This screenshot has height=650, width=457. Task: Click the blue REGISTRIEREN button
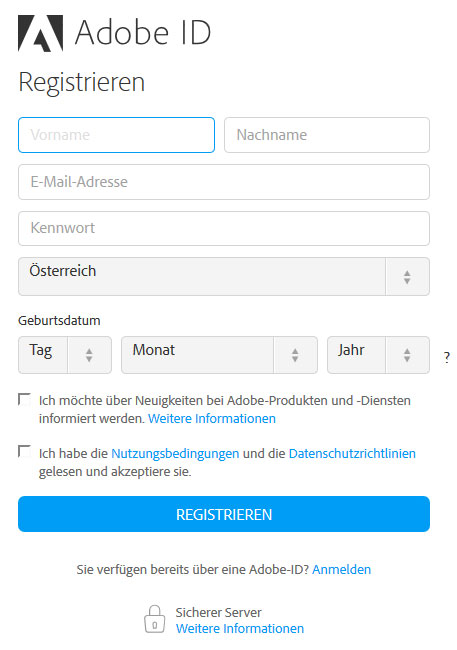coord(224,514)
